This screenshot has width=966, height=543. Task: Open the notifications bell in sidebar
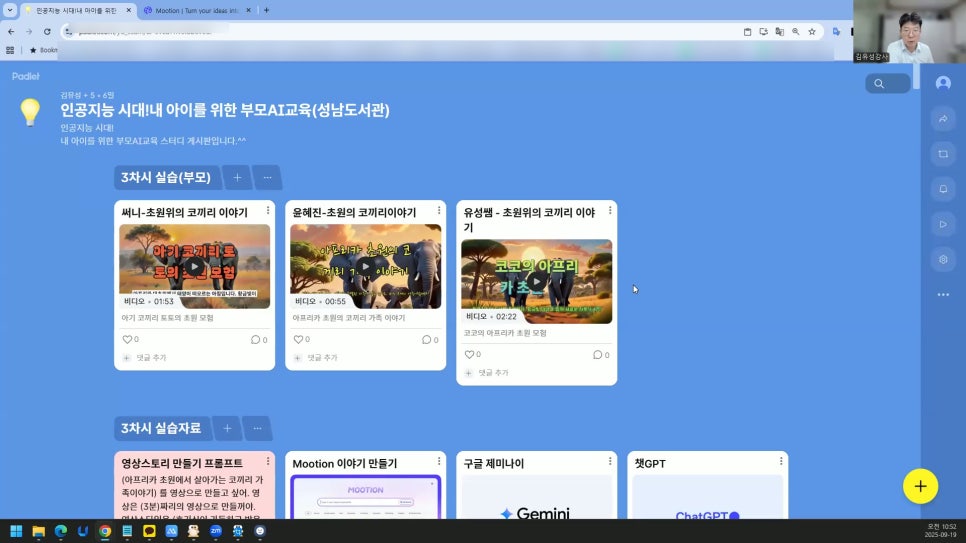[x=943, y=189]
